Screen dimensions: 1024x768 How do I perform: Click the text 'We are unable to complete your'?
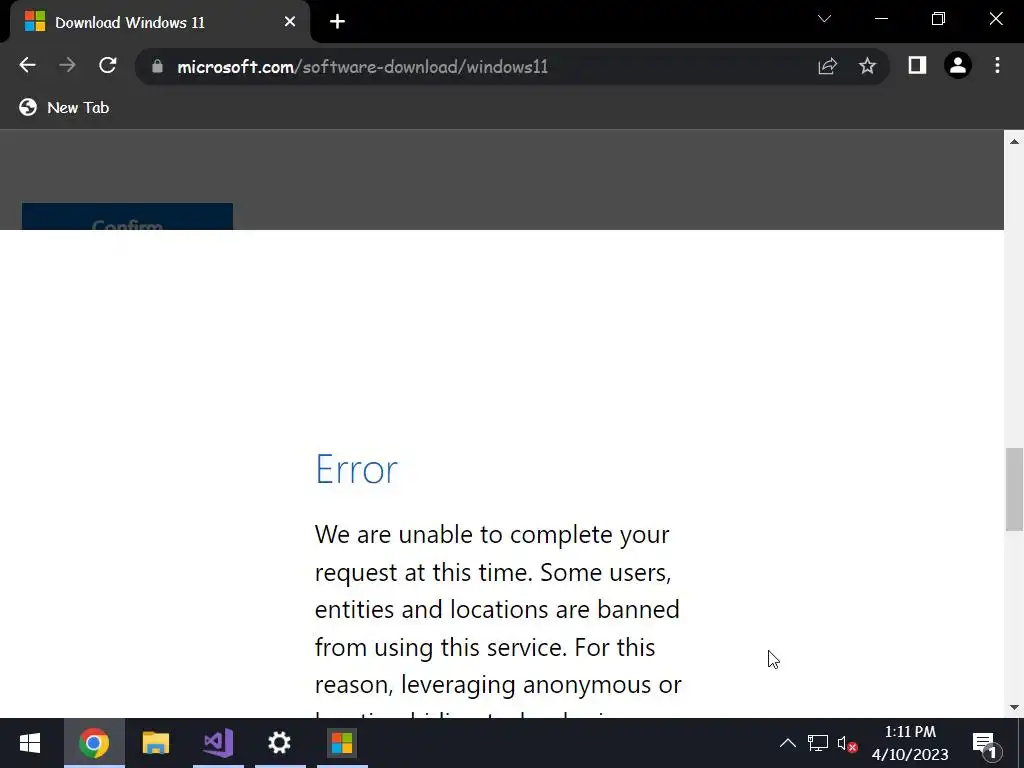(x=492, y=534)
